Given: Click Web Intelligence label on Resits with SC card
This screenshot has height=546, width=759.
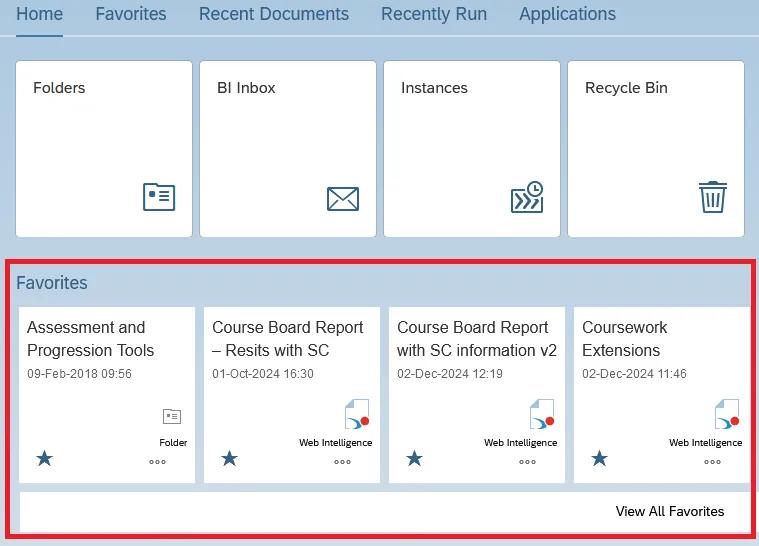Looking at the screenshot, I should click(x=335, y=442).
